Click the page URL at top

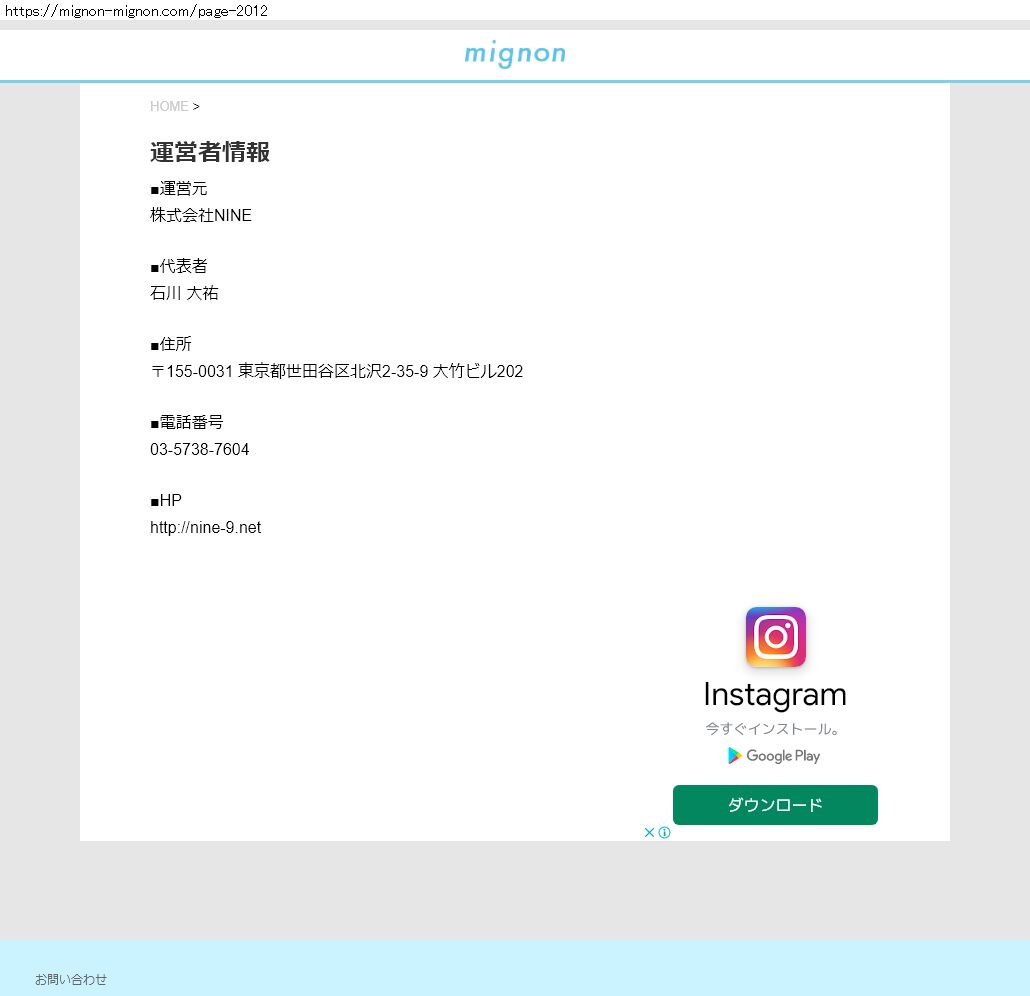pyautogui.click(x=137, y=11)
